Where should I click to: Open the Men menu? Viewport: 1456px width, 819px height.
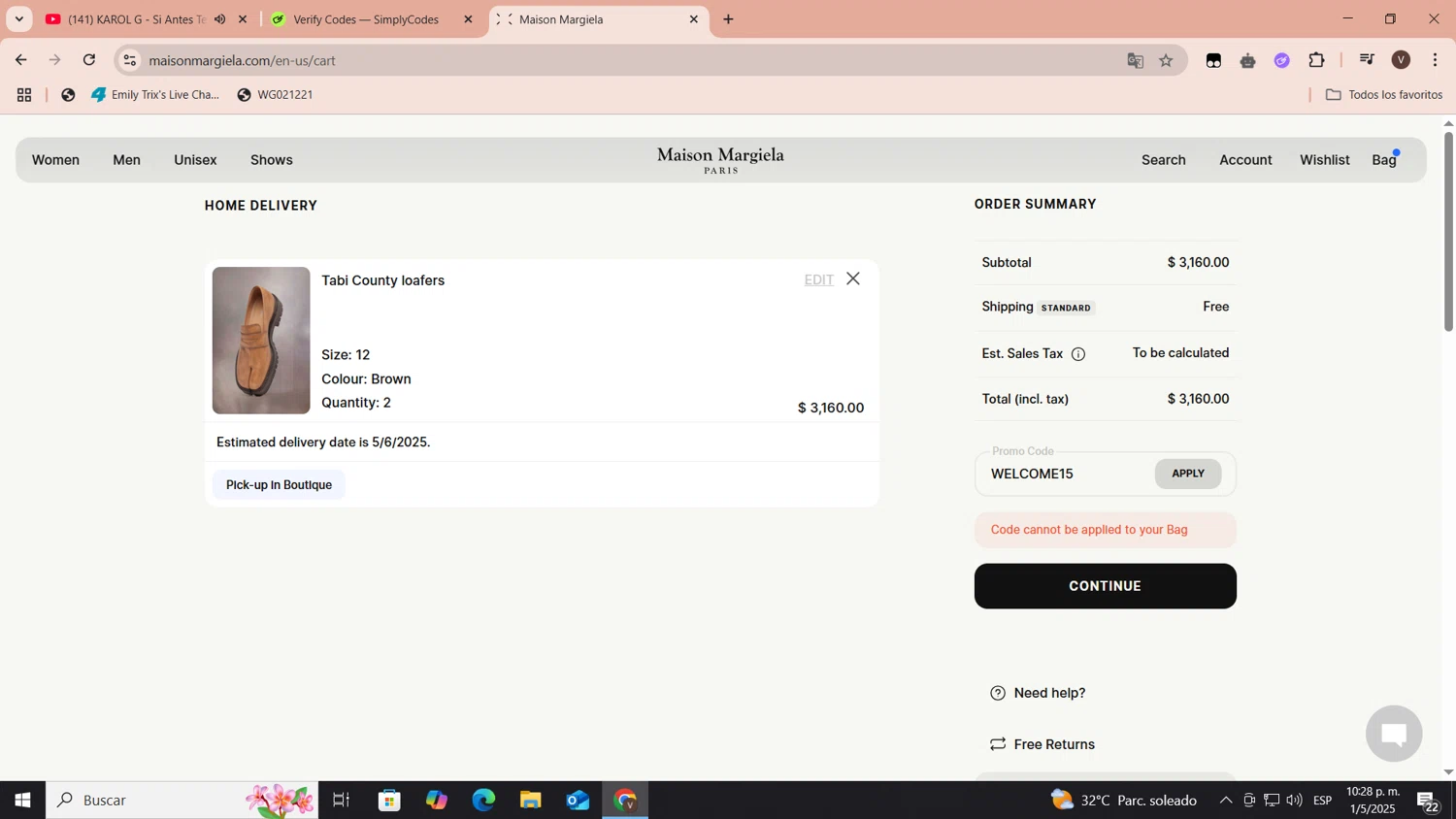[x=126, y=160]
